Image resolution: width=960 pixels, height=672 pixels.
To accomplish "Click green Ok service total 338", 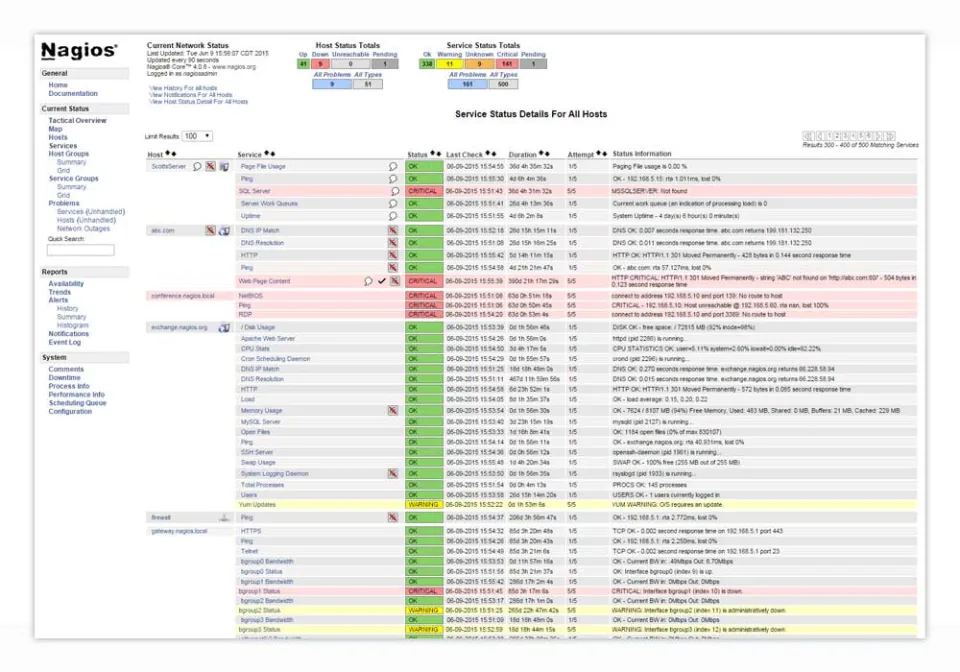I will point(427,64).
